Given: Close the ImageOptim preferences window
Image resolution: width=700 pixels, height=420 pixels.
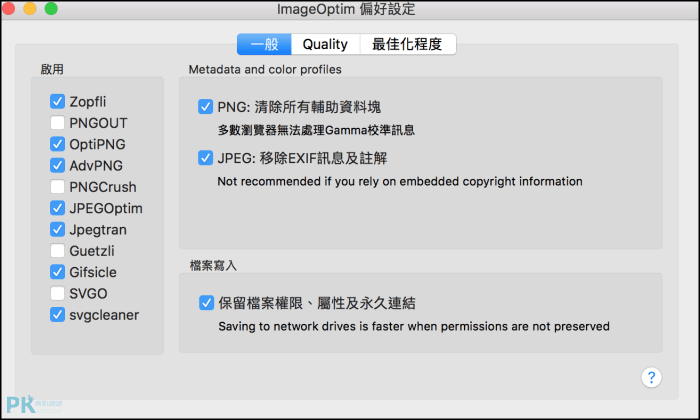Looking at the screenshot, I should (9, 8).
